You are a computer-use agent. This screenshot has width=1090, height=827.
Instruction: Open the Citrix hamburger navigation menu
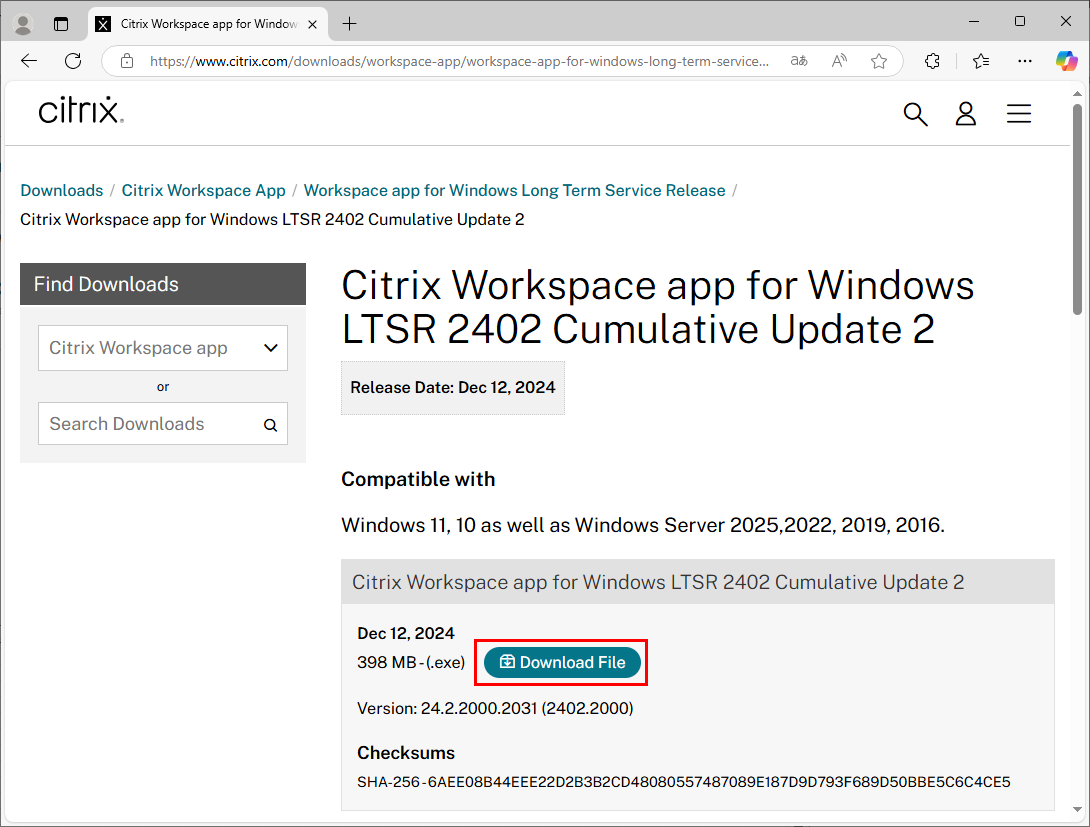(1018, 114)
